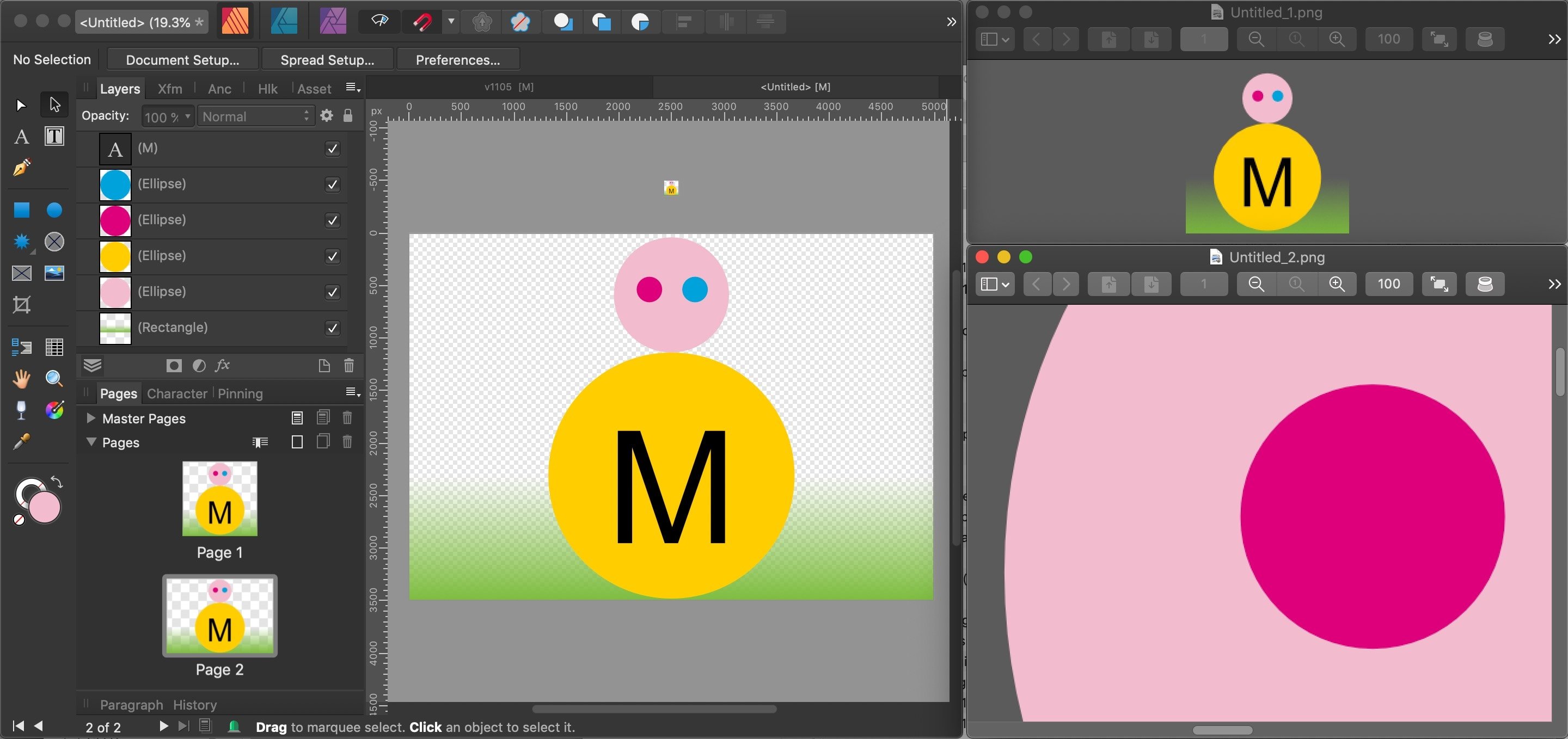
Task: Select the Artistic Text tool
Action: (x=21, y=136)
